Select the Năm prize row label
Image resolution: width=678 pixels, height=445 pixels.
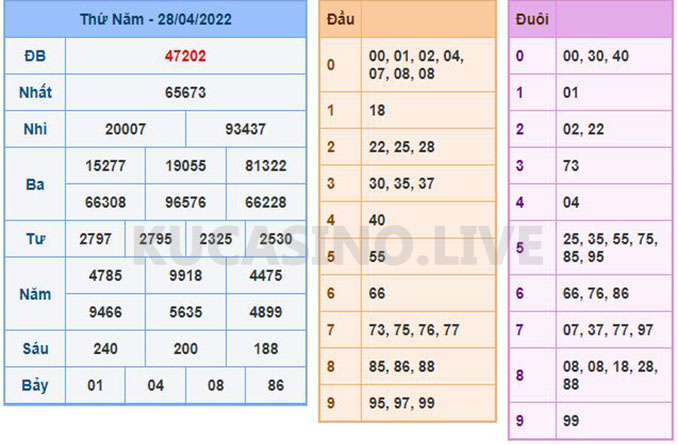pyautogui.click(x=35, y=295)
